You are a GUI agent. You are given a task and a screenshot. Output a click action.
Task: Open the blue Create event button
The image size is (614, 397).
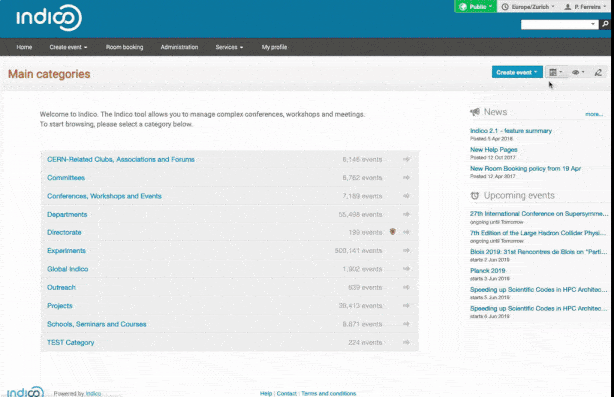pyautogui.click(x=517, y=72)
